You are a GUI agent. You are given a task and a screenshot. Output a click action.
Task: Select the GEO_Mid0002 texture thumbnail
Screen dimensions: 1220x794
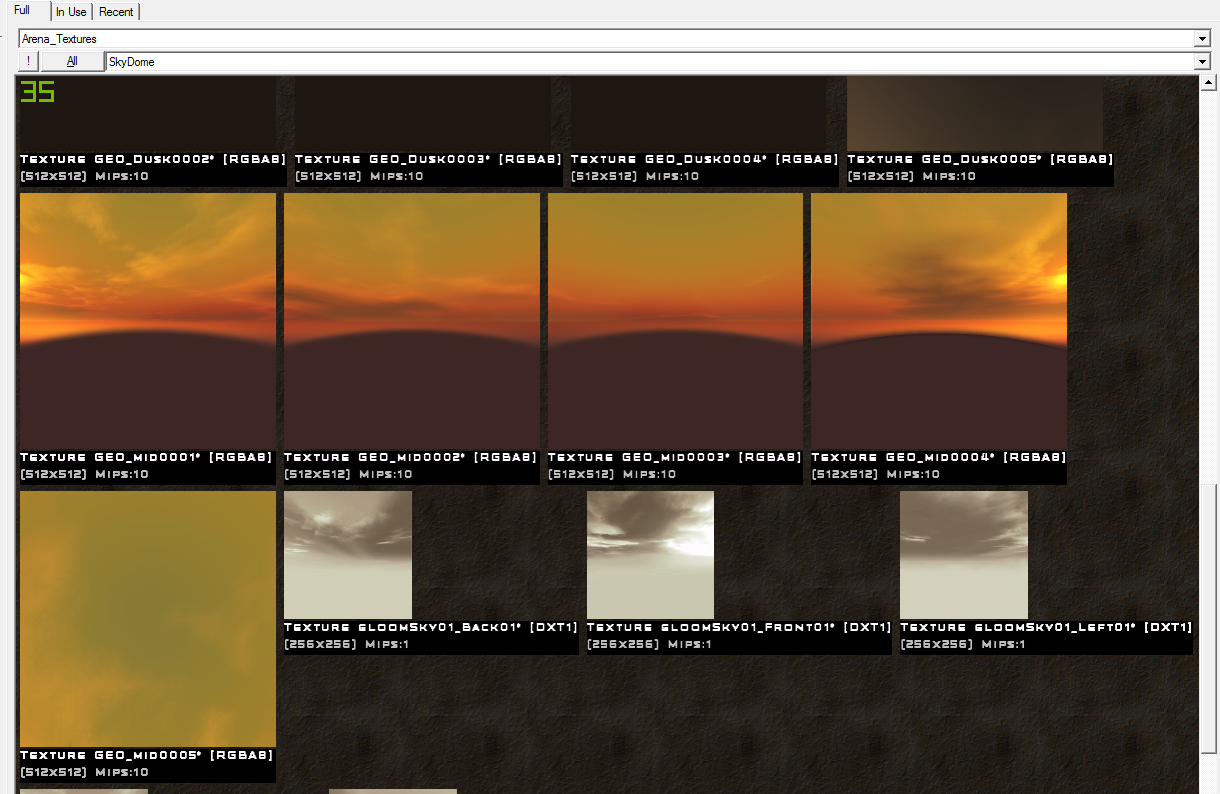point(411,318)
